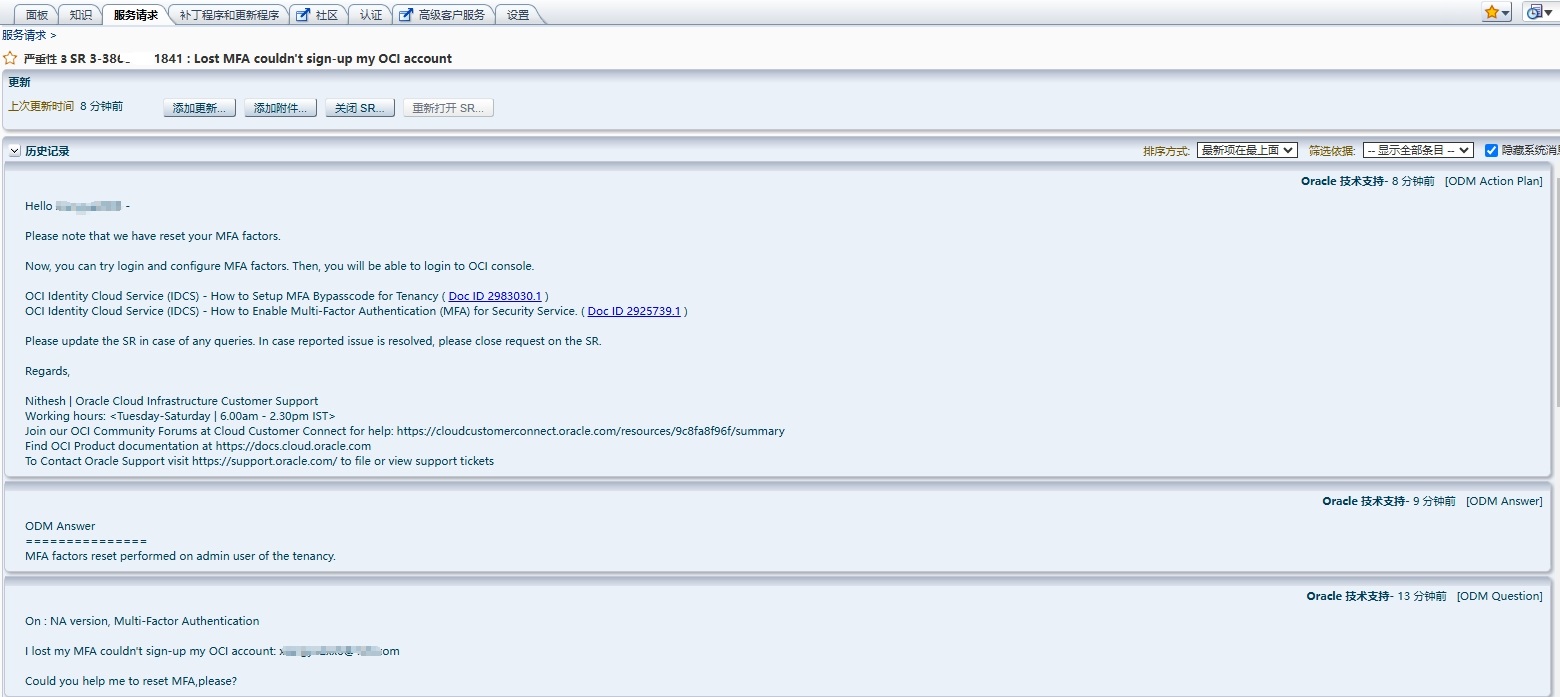The height and width of the screenshot is (697, 1560).
Task: Click the 服务请求 breadcrumb link
Action: tap(24, 35)
